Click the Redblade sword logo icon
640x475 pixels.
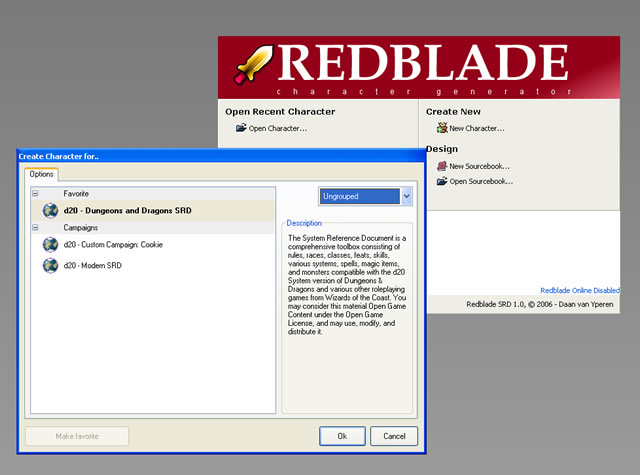(253, 64)
